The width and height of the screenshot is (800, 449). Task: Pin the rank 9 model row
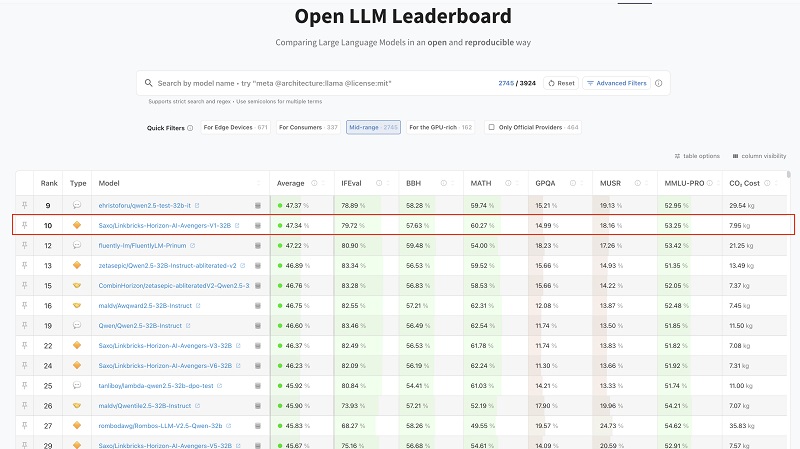tap(26, 205)
